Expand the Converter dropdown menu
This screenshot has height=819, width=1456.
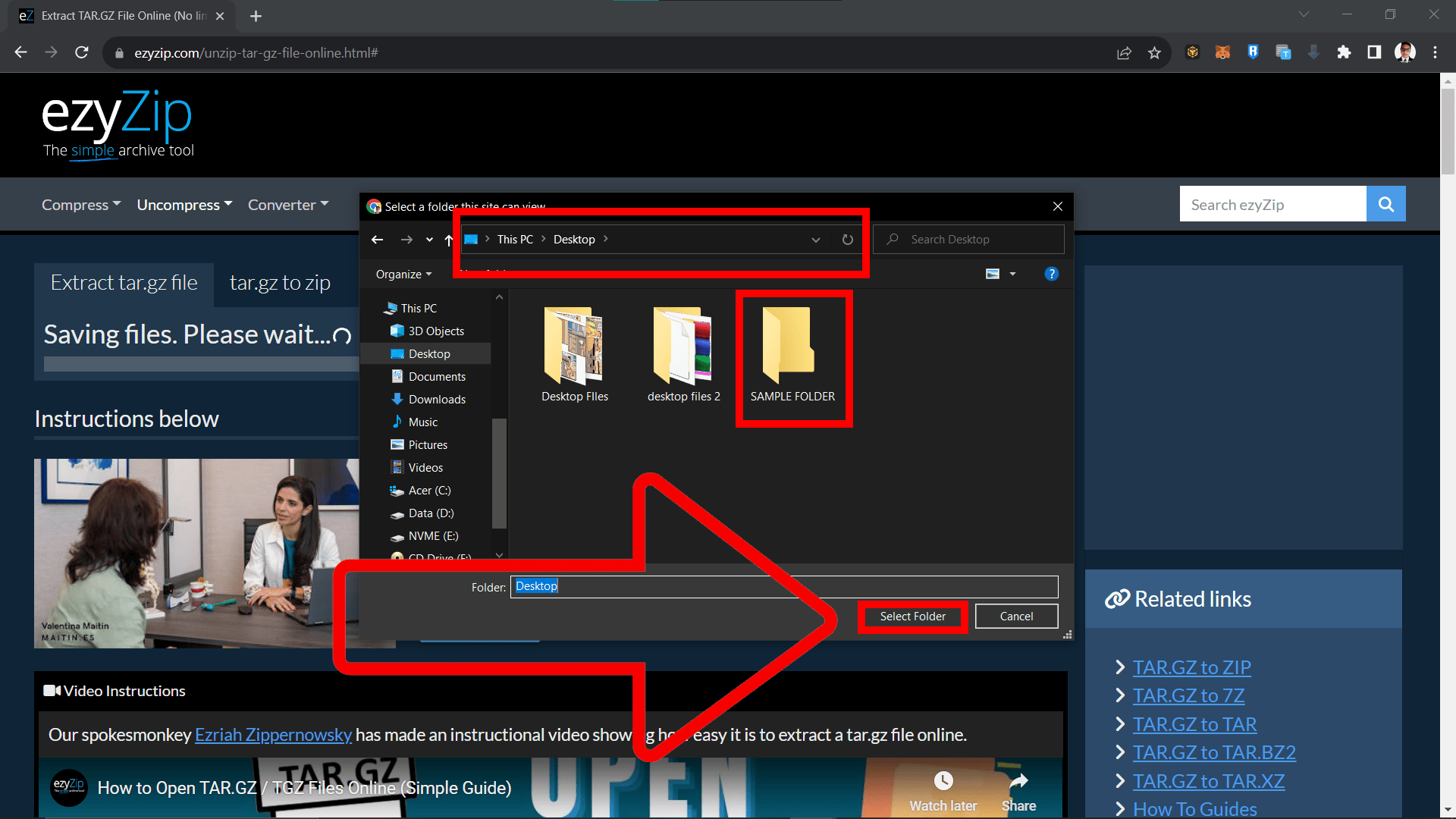click(x=288, y=204)
